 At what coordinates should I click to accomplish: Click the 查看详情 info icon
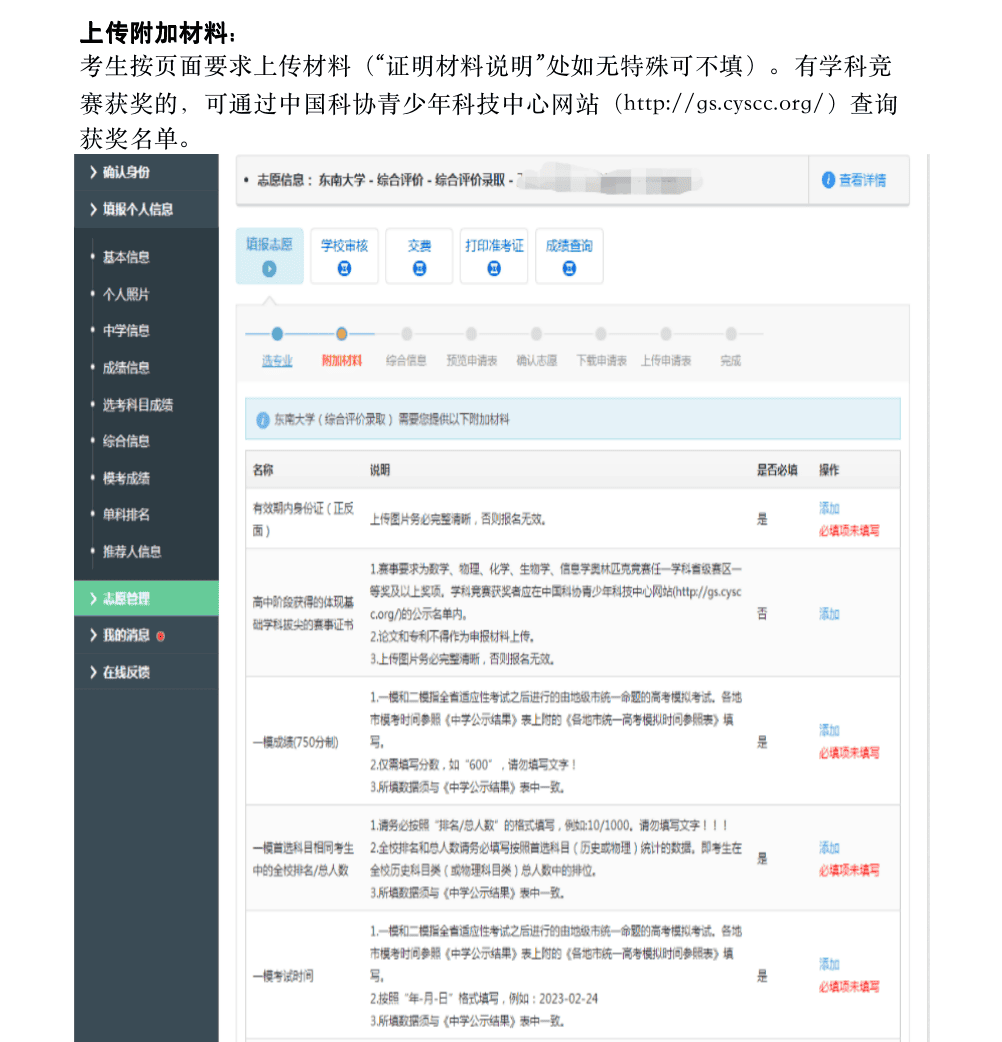point(828,180)
